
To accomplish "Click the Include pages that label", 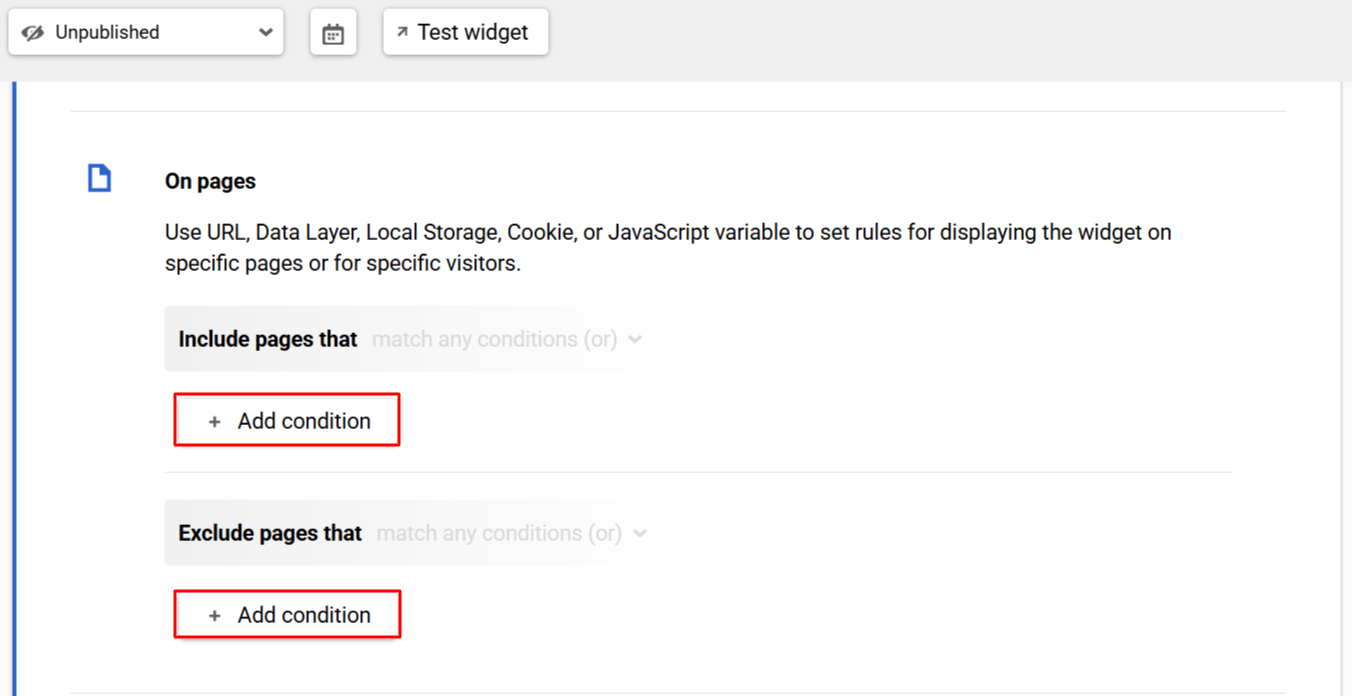I will pyautogui.click(x=267, y=339).
